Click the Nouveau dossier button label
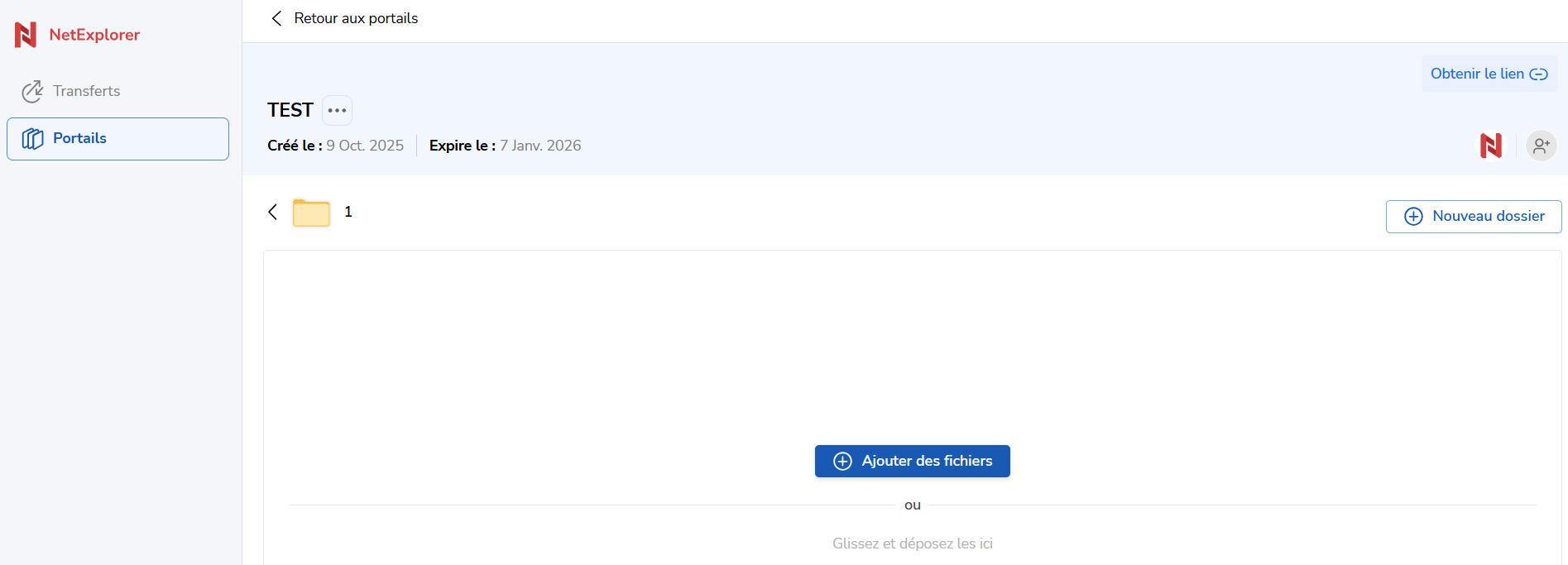The height and width of the screenshot is (565, 1568). (1488, 216)
